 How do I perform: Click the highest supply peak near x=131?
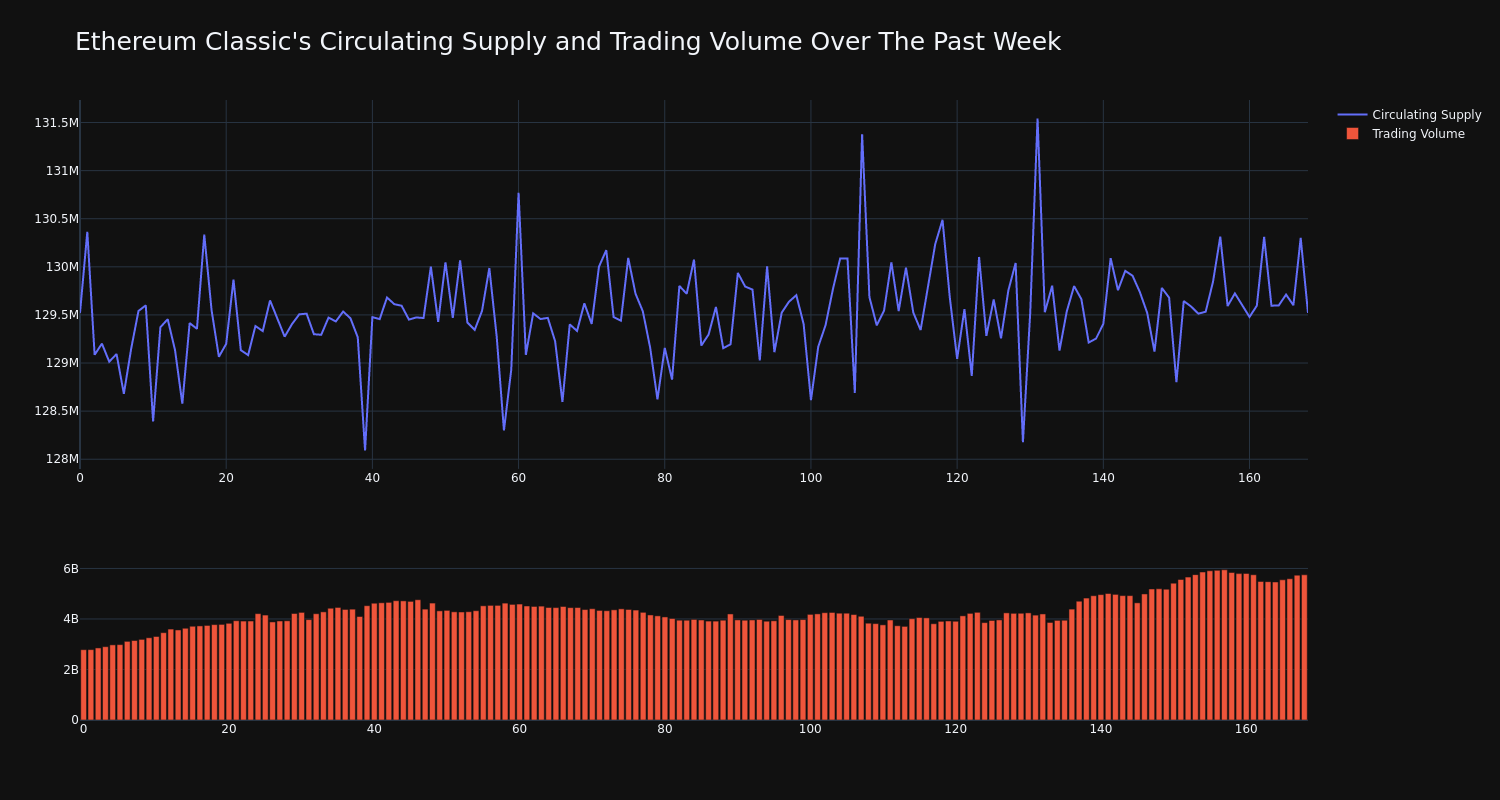coord(1037,120)
